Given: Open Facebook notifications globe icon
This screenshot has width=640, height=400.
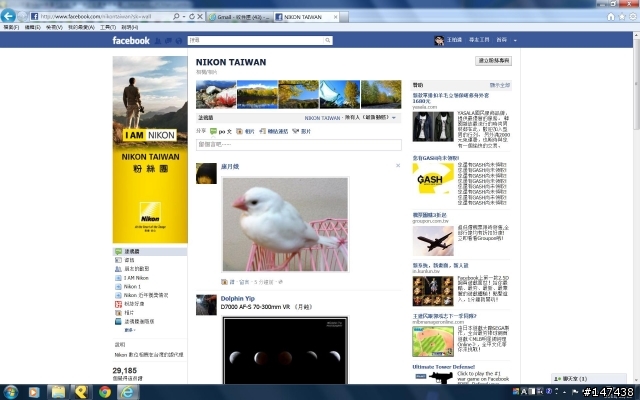Looking at the screenshot, I should tap(178, 40).
